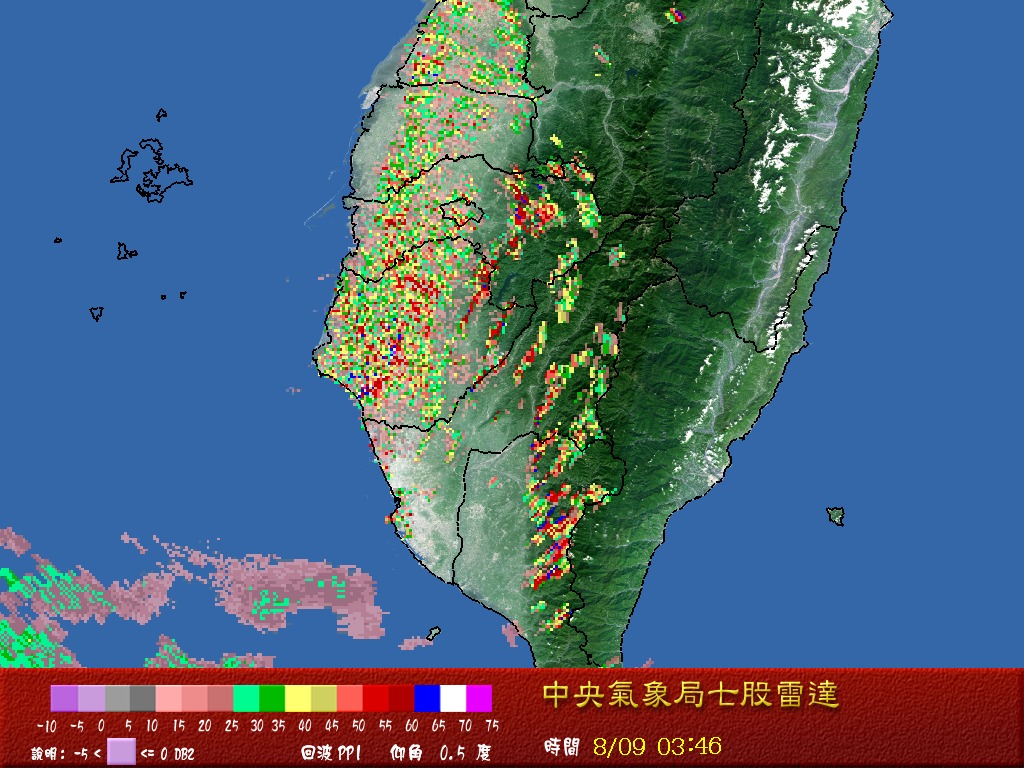The height and width of the screenshot is (768, 1024).
Task: Click the purple -10 to -5 legend swatch
Action: 64,698
